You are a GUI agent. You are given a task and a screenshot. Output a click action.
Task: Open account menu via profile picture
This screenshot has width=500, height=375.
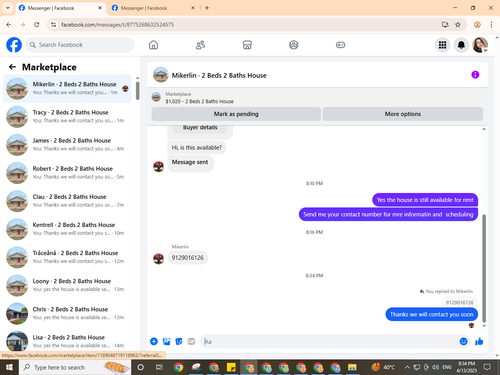[480, 45]
